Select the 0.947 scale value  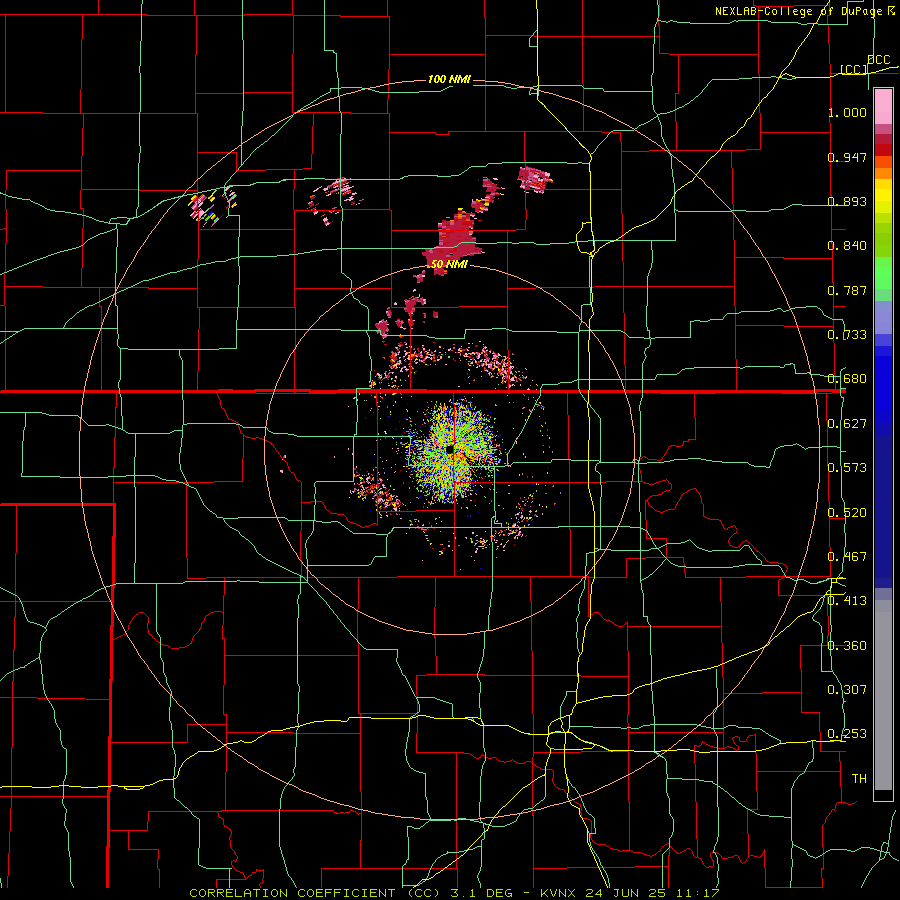click(x=847, y=157)
